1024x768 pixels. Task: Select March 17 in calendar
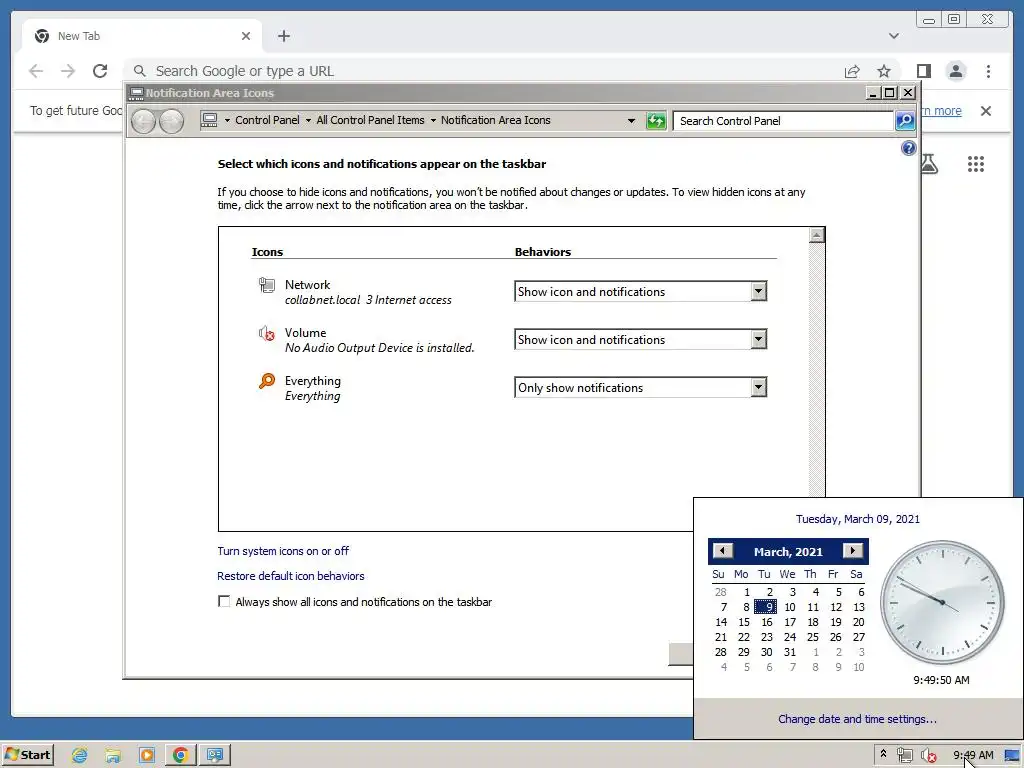point(790,622)
